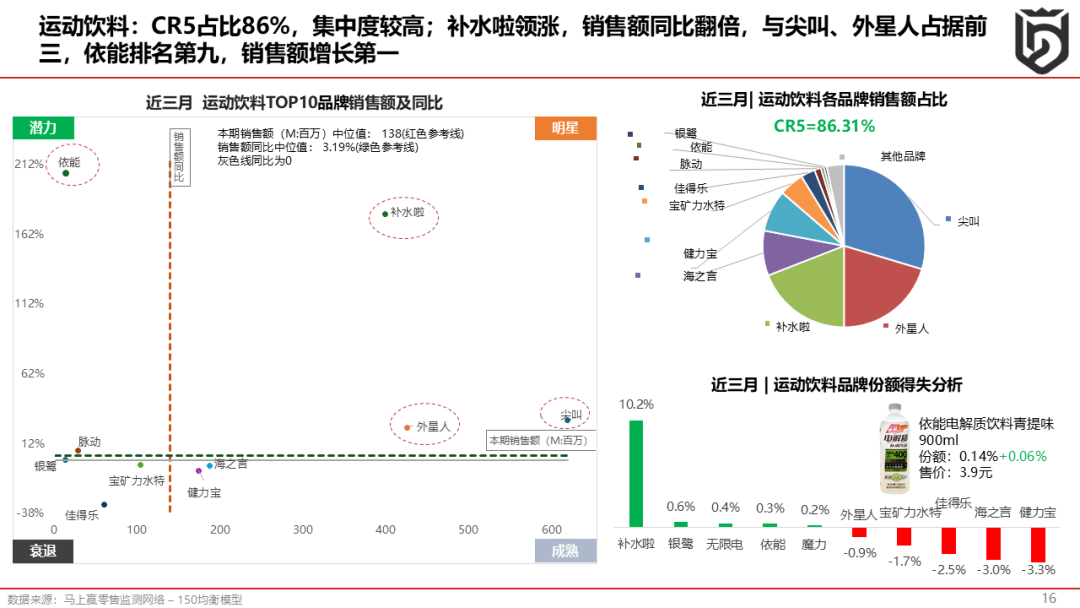
Task: Click the teal swatch in the pie legend
Action: (647, 240)
